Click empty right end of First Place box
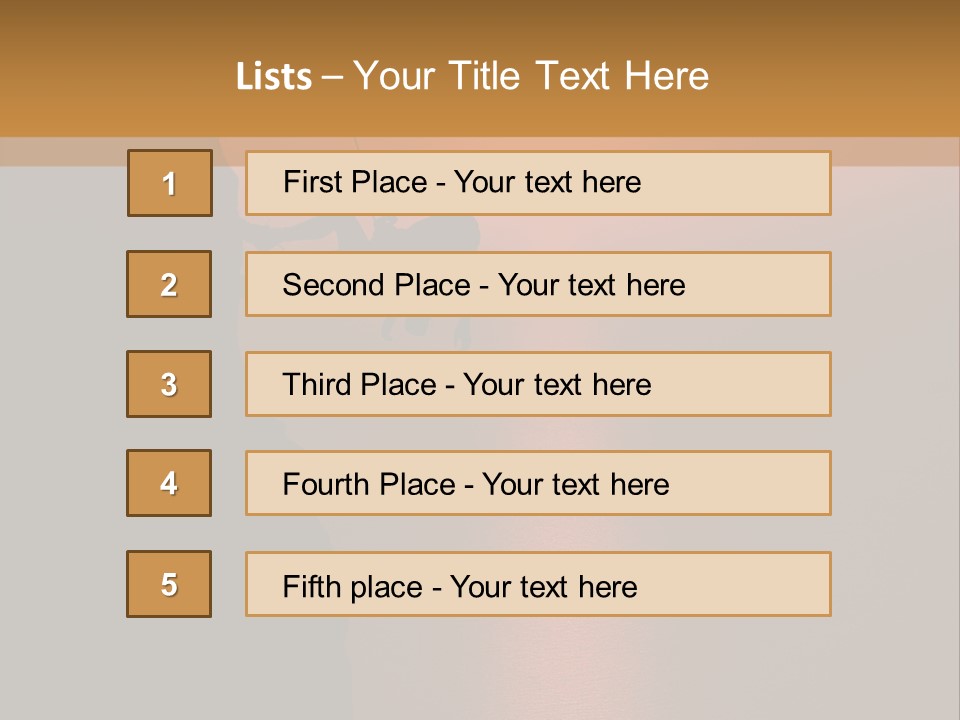Image resolution: width=960 pixels, height=720 pixels. (760, 183)
